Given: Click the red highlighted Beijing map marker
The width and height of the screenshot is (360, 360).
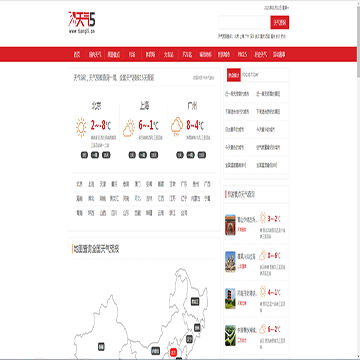Looking at the screenshot, I should pyautogui.click(x=173, y=352).
